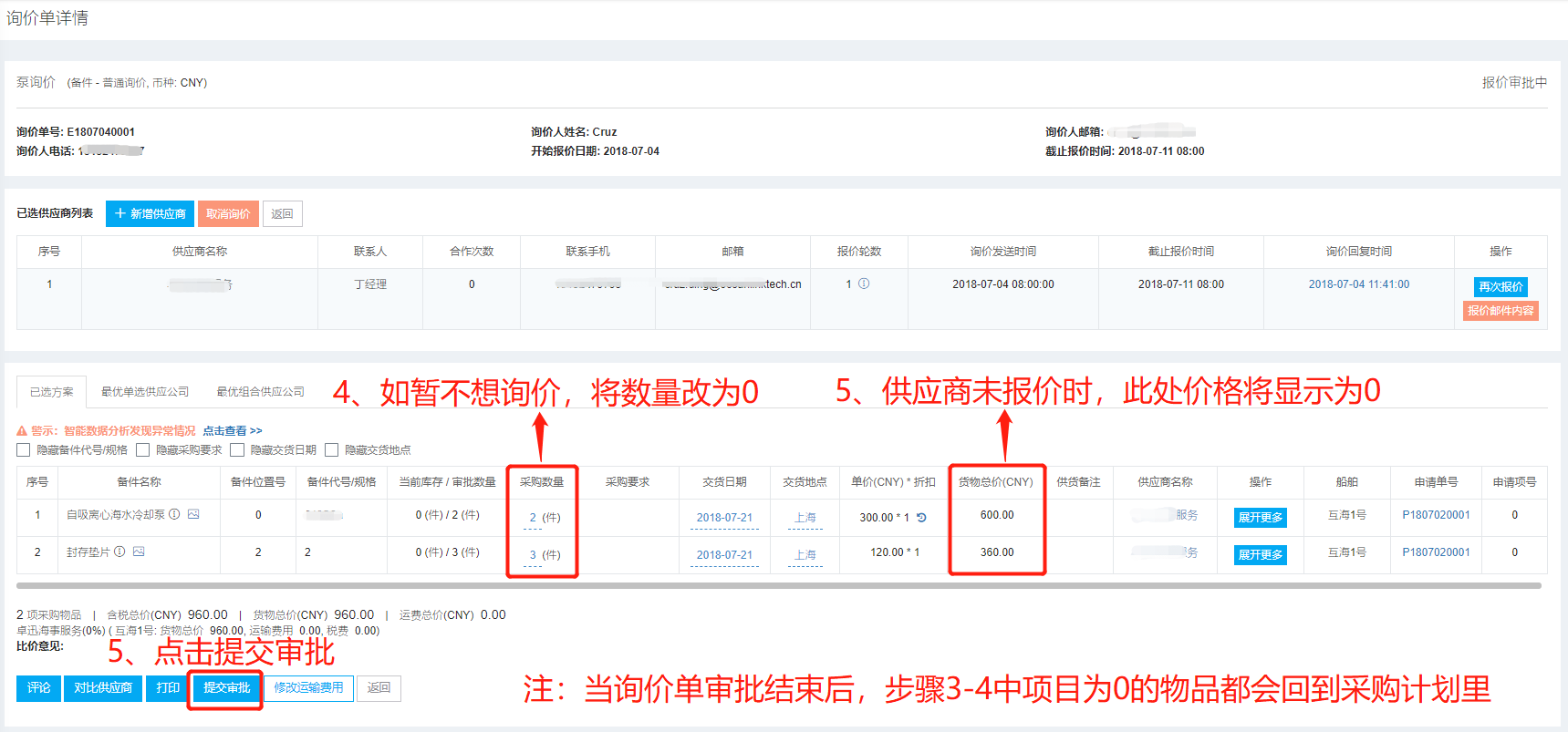The image size is (1568, 732).
Task: Click 采购数量 column header
Action: click(x=542, y=482)
